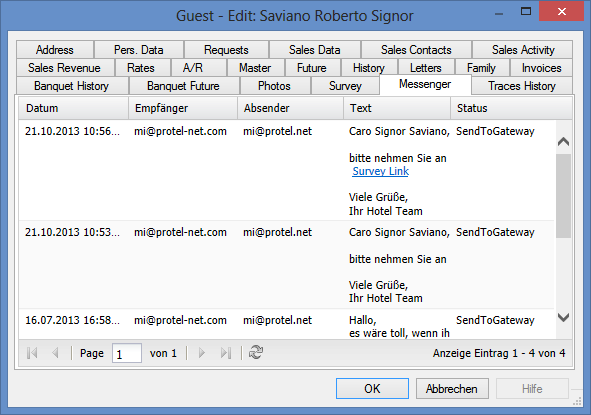Open the Future tab
Screen dimensions: 591x415
pos(312,68)
